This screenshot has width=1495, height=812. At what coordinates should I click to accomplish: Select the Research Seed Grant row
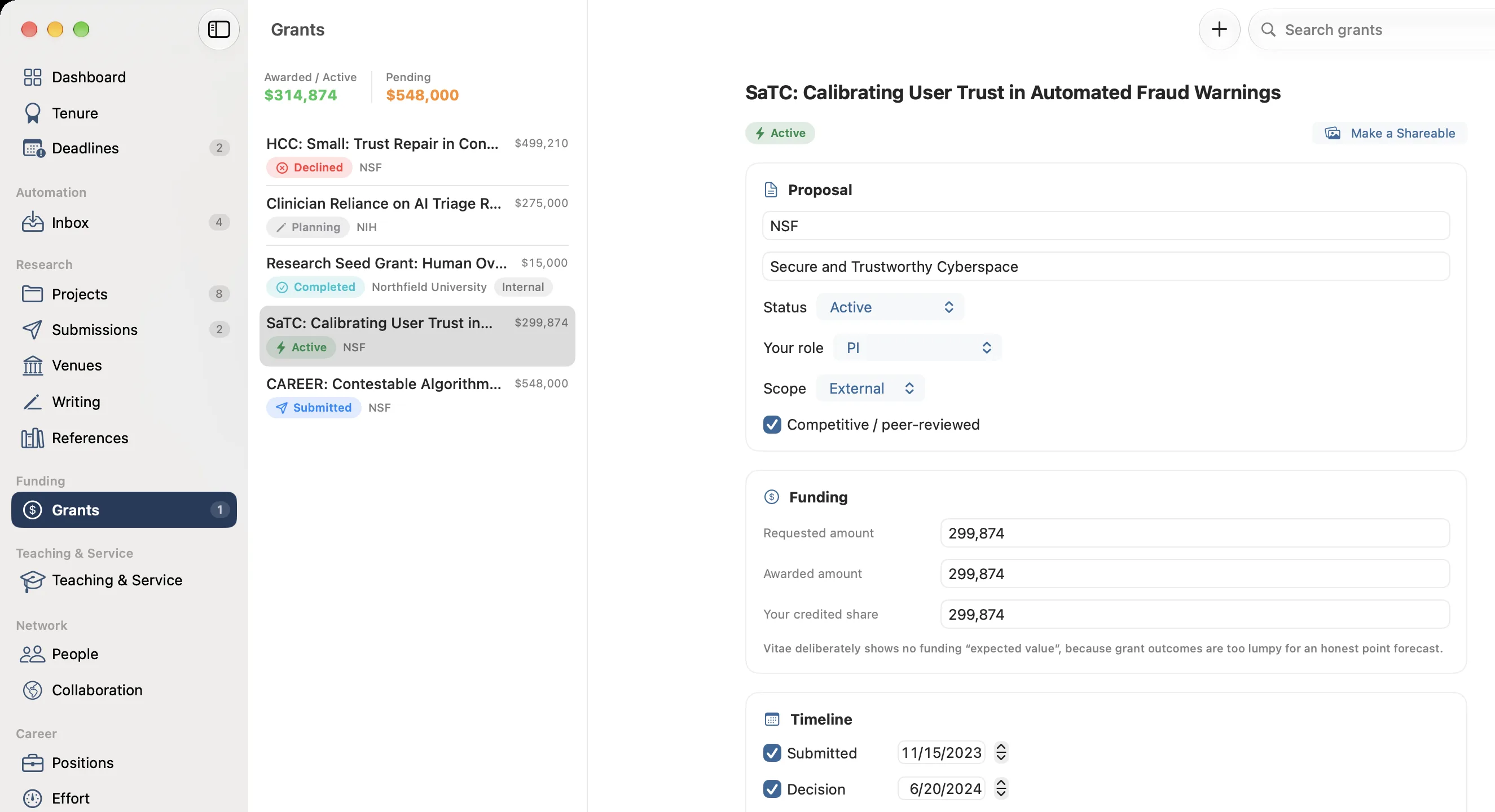[x=417, y=275]
